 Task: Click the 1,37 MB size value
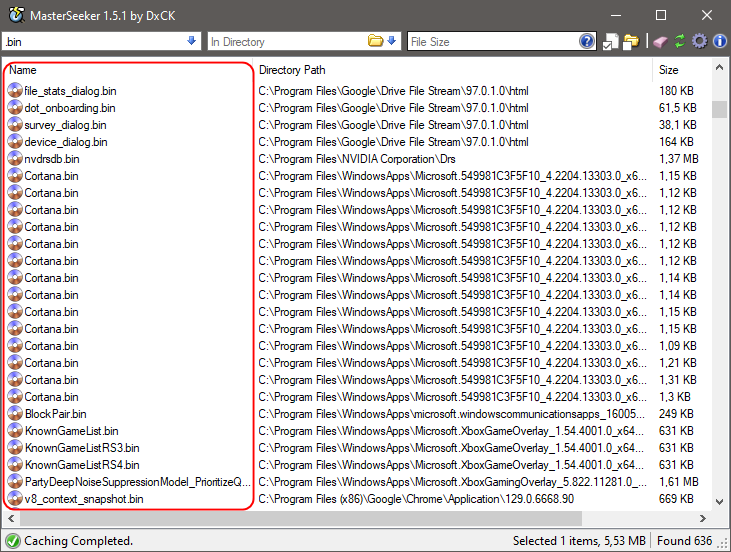679,159
